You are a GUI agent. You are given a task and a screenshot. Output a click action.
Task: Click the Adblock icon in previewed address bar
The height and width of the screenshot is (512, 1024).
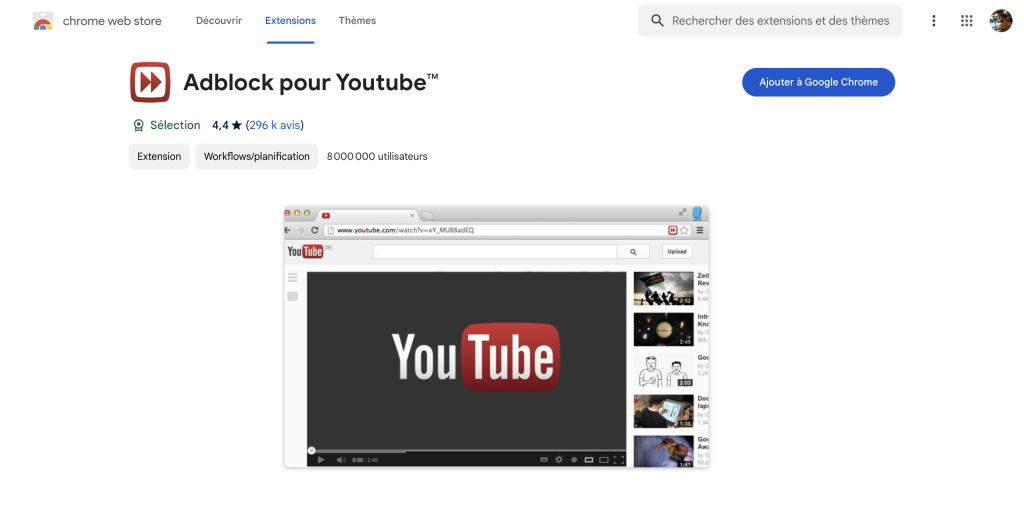(673, 231)
